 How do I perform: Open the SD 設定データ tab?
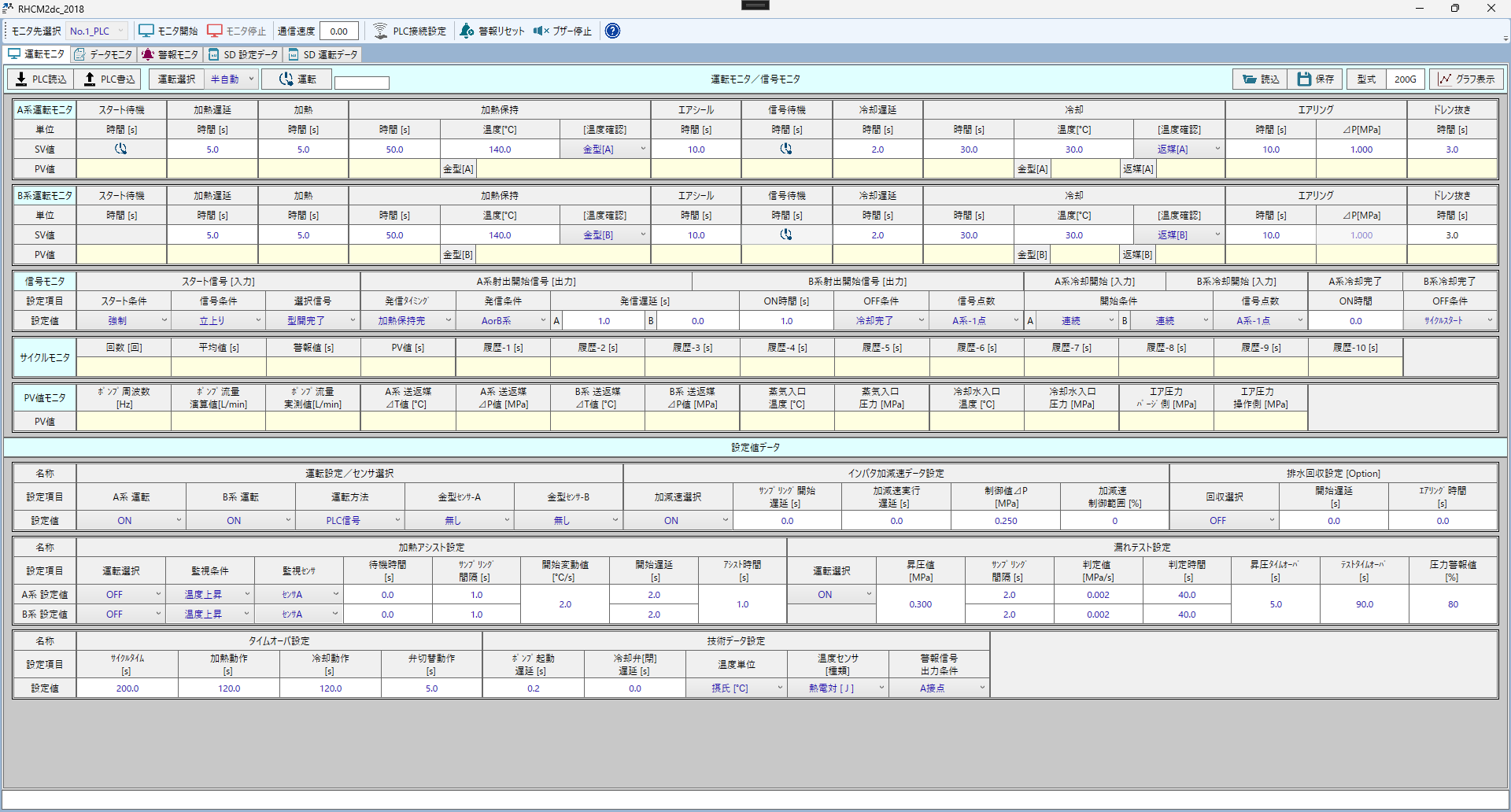pyautogui.click(x=243, y=54)
